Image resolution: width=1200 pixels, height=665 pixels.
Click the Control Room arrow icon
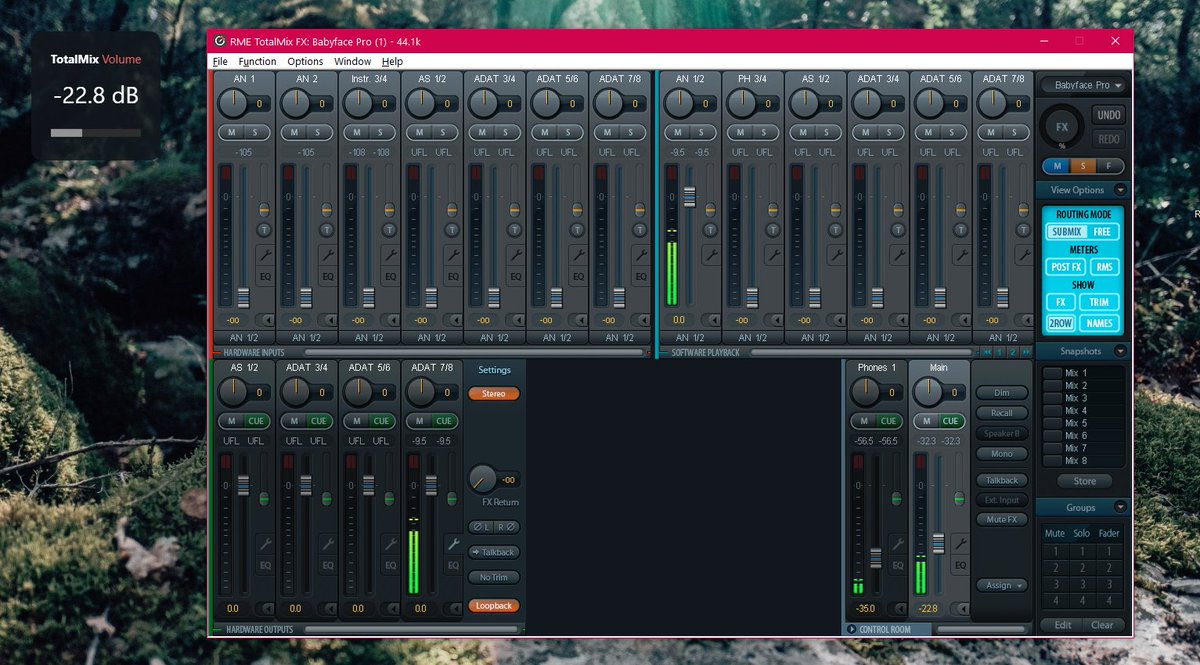click(x=852, y=629)
